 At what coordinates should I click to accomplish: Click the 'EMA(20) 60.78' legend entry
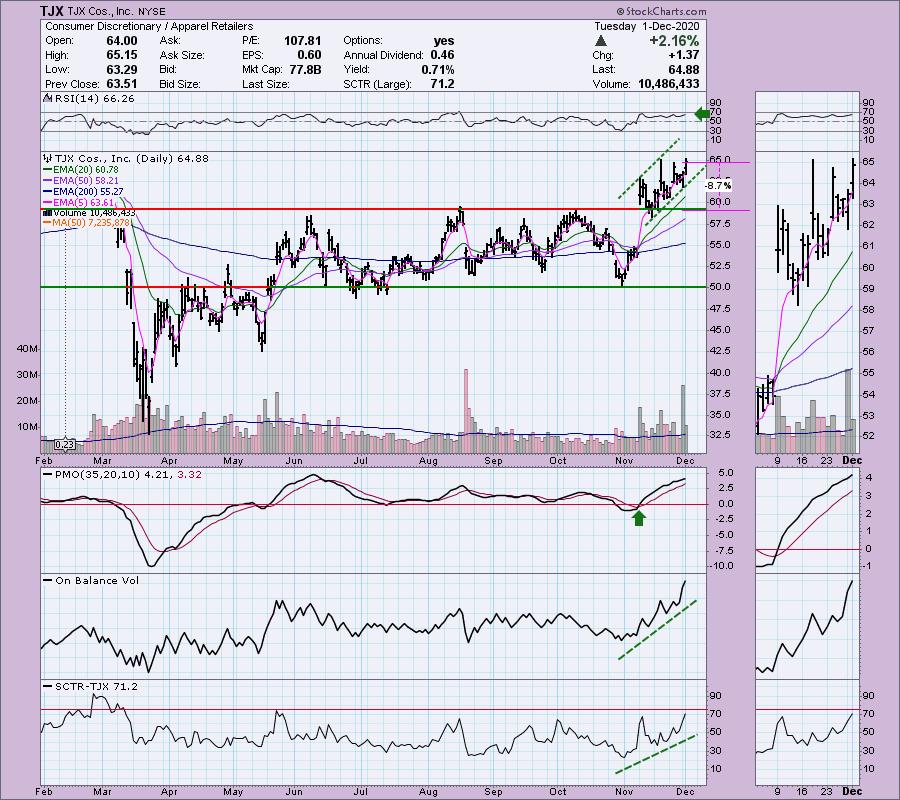click(x=86, y=170)
